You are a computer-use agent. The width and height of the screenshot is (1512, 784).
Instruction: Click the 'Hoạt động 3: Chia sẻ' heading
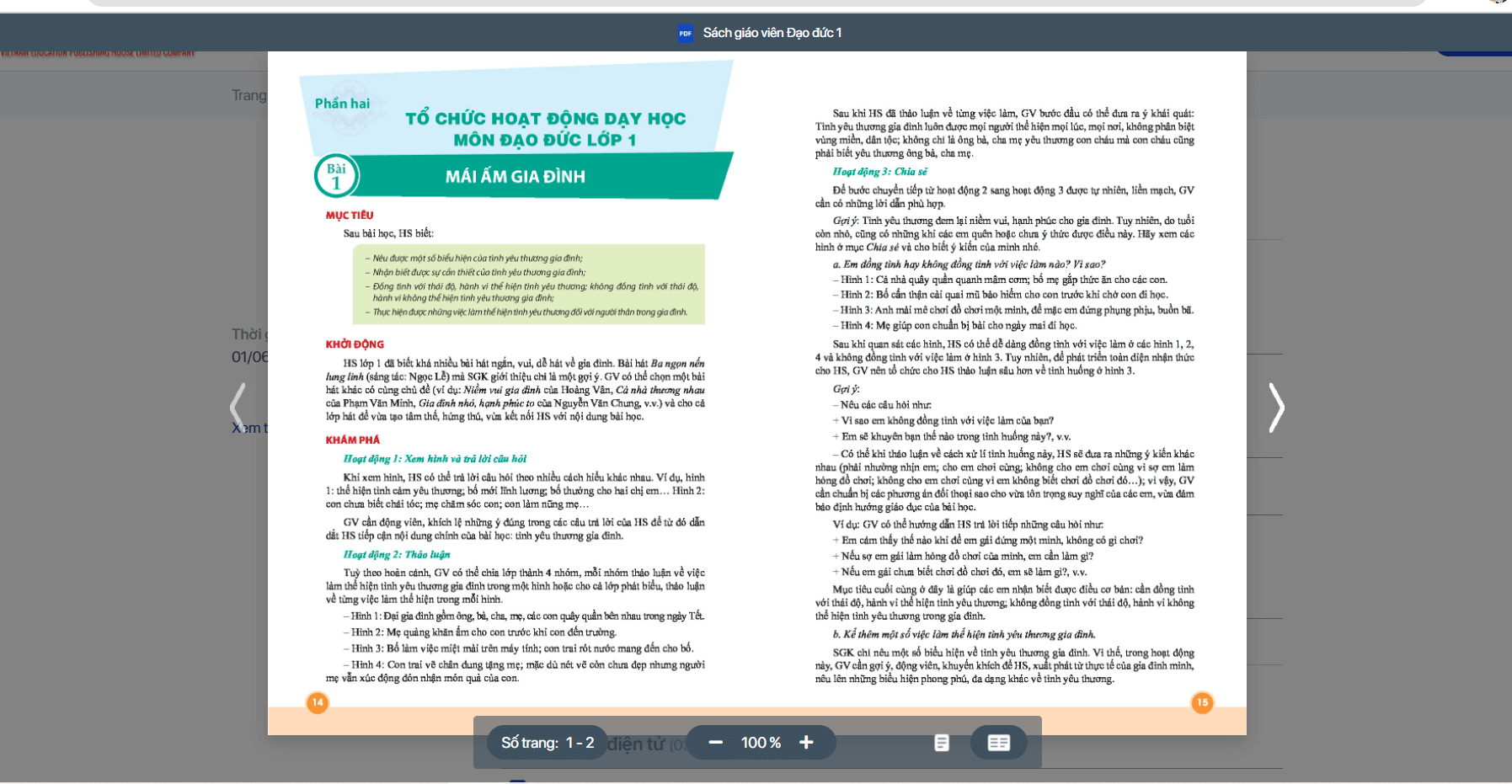point(880,172)
